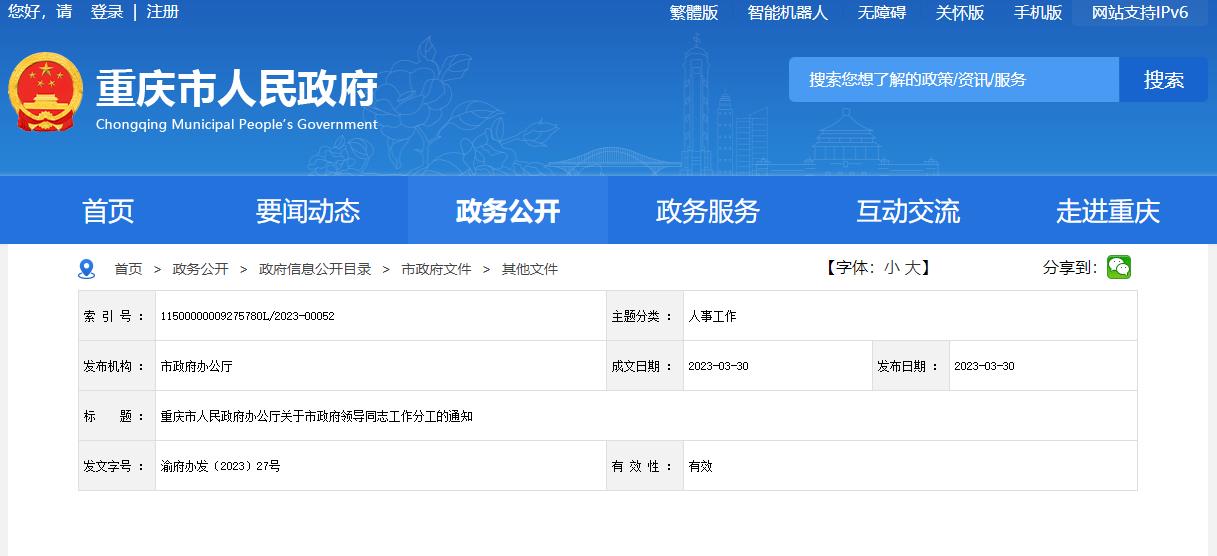Select 政务公开 navigation tab

click(508, 211)
